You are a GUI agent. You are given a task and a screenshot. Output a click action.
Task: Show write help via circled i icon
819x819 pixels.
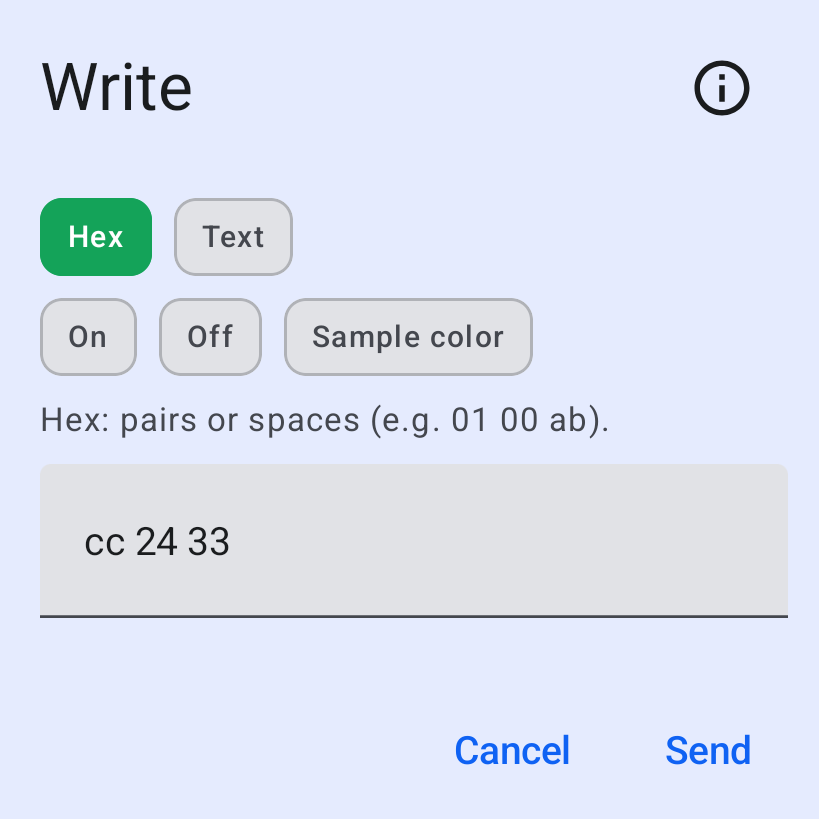[721, 88]
